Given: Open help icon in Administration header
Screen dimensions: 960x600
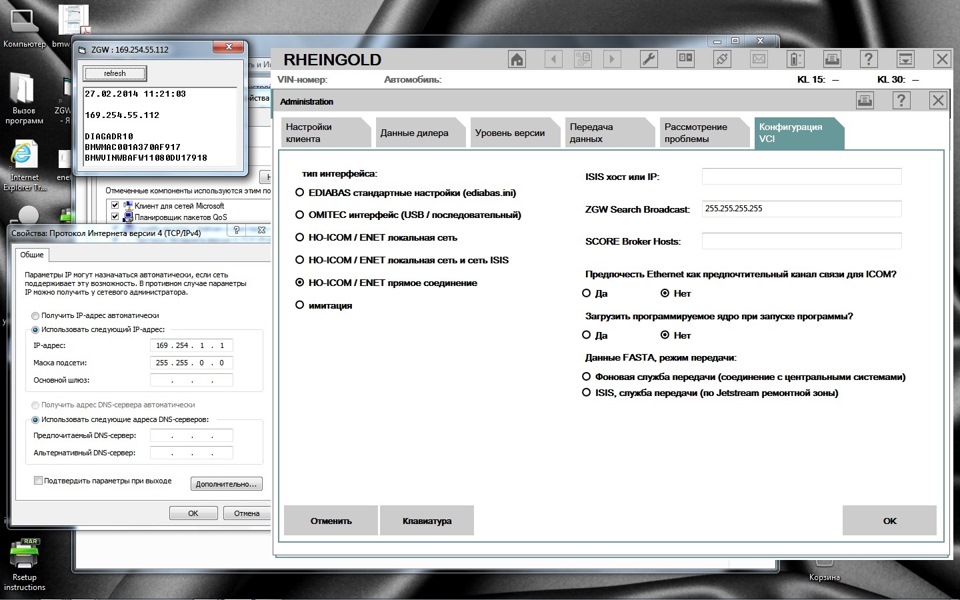Looking at the screenshot, I should 901,100.
